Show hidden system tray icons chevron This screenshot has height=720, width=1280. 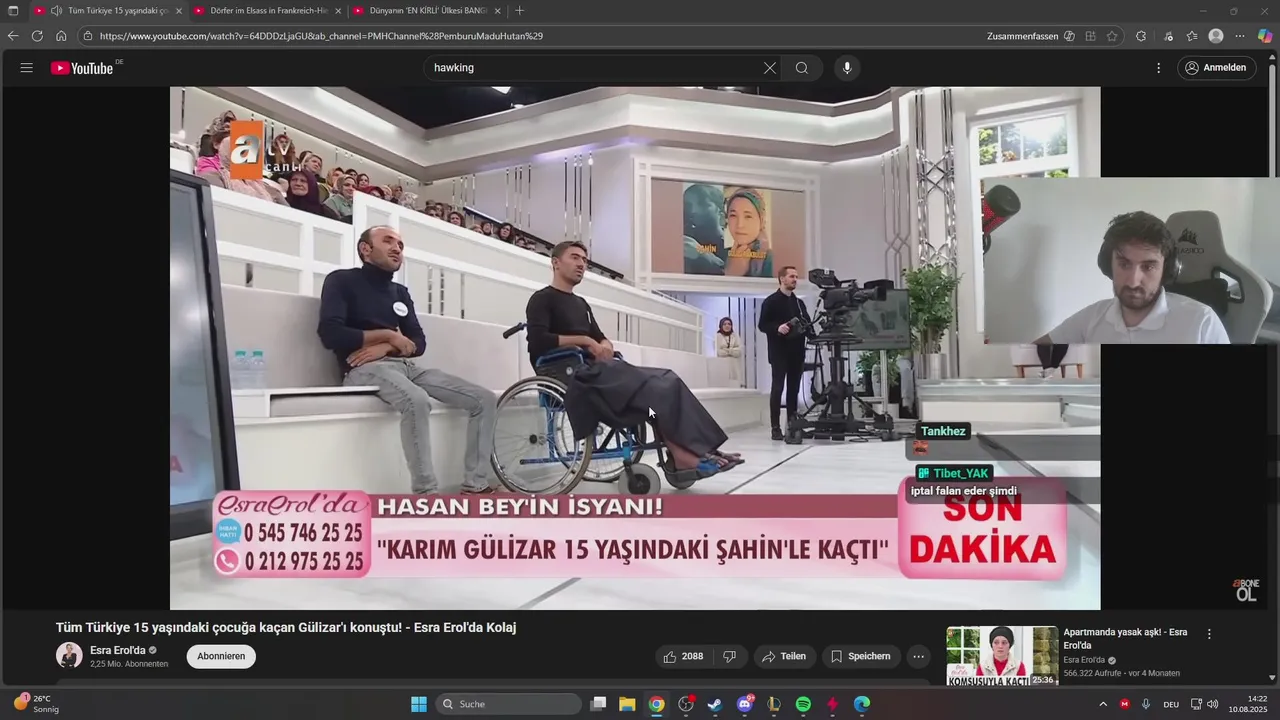[1103, 704]
